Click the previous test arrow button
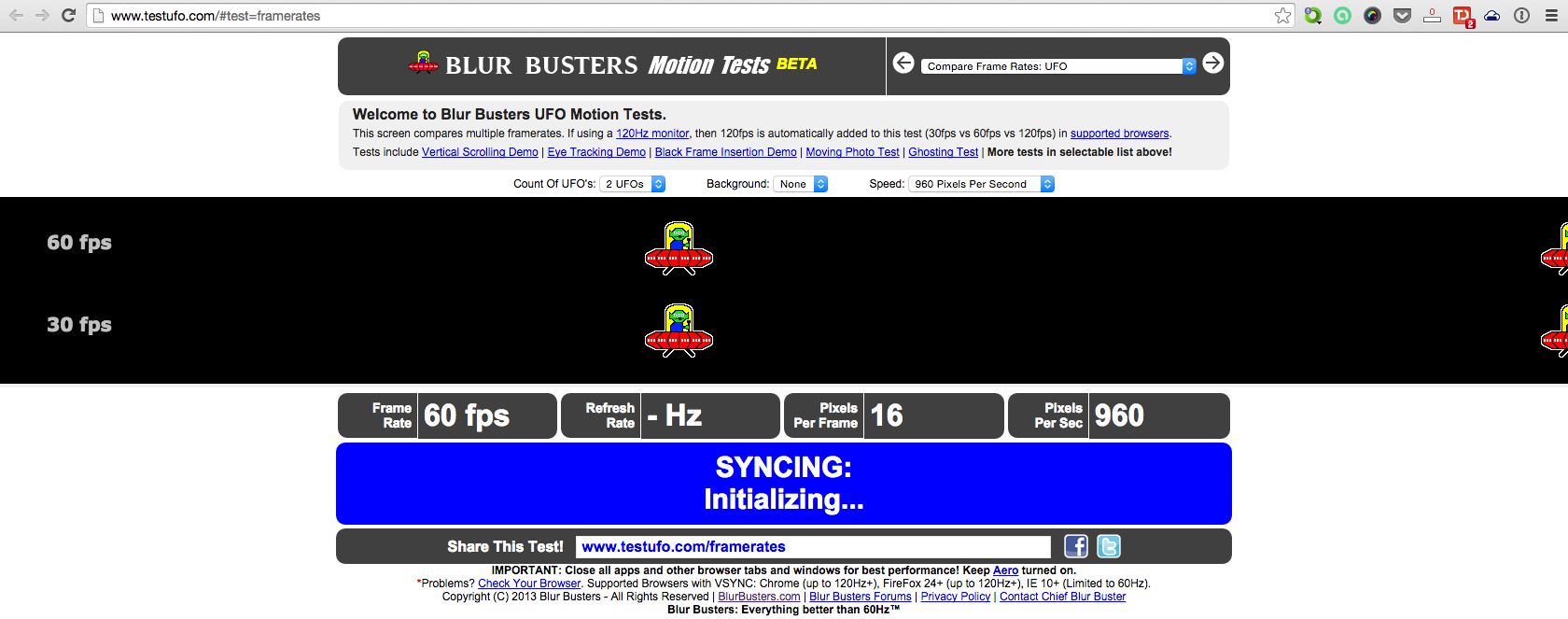Image resolution: width=1568 pixels, height=619 pixels. [x=903, y=63]
